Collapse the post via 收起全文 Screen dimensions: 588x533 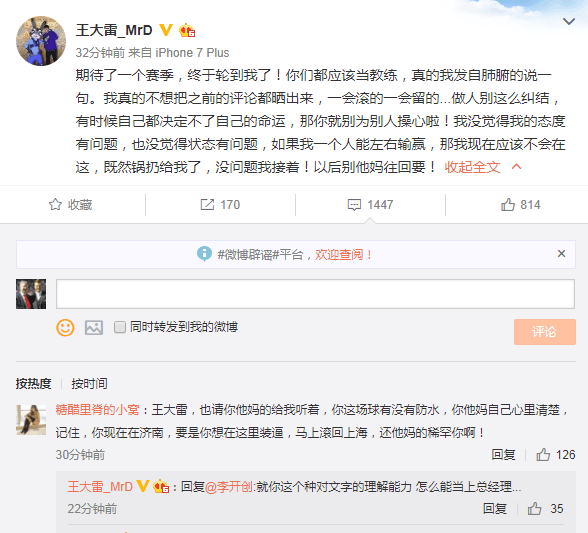tap(472, 167)
